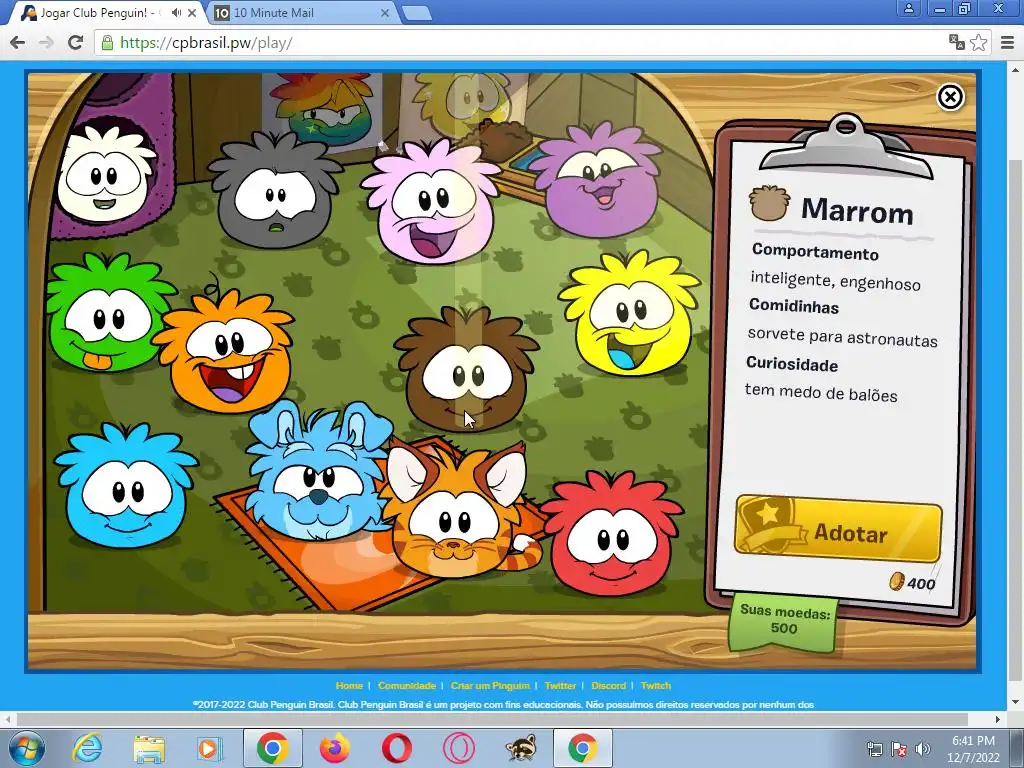Screen dimensions: 1024x768
Task: Open the volume speaker tray icon
Action: 922,749
